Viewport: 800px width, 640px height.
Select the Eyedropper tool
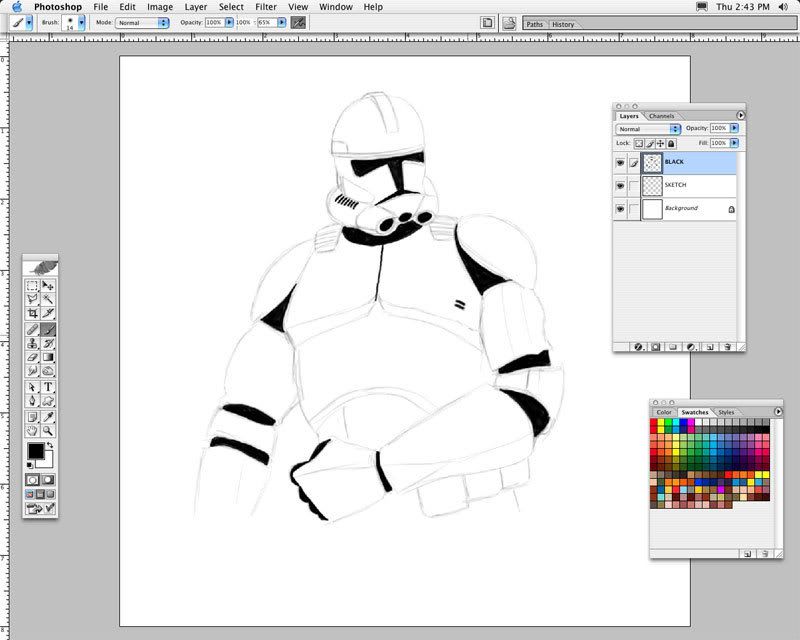(x=48, y=417)
